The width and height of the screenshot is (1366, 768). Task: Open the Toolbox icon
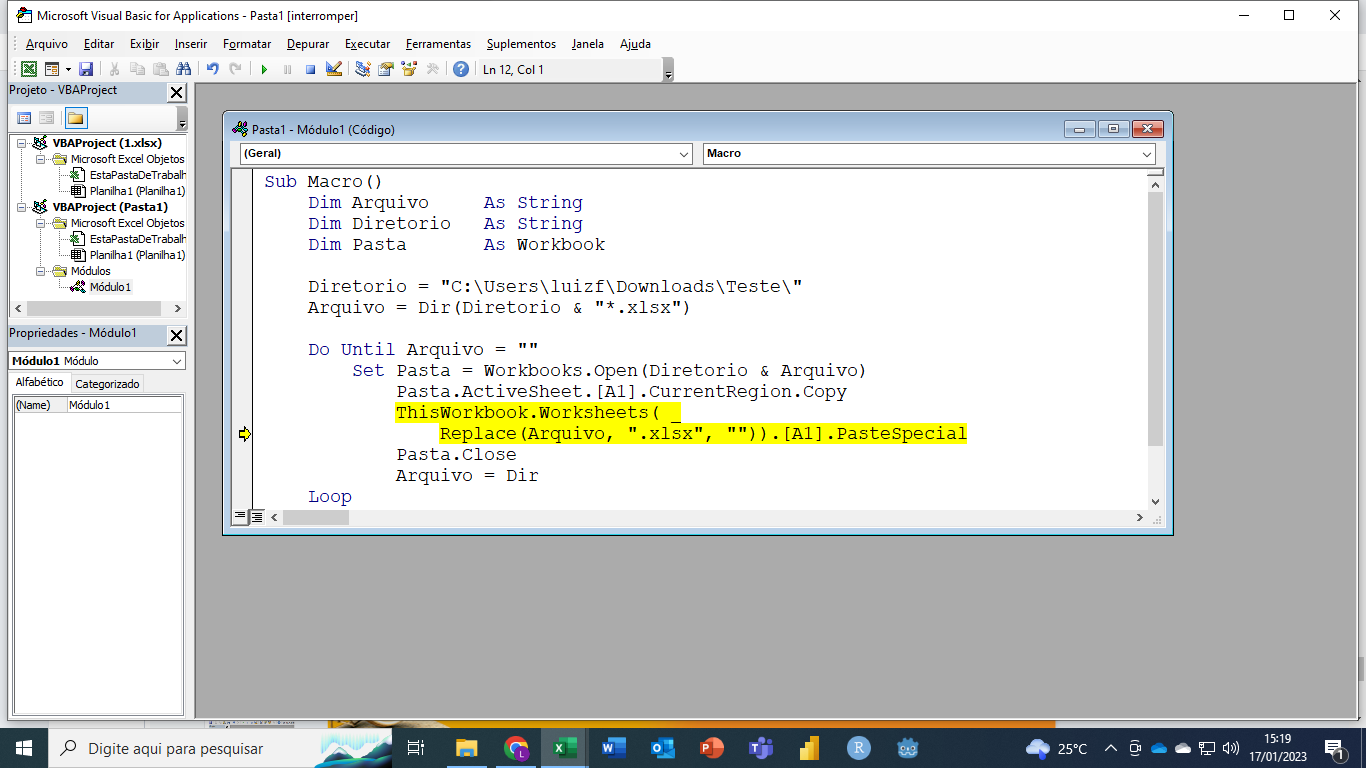pos(432,69)
